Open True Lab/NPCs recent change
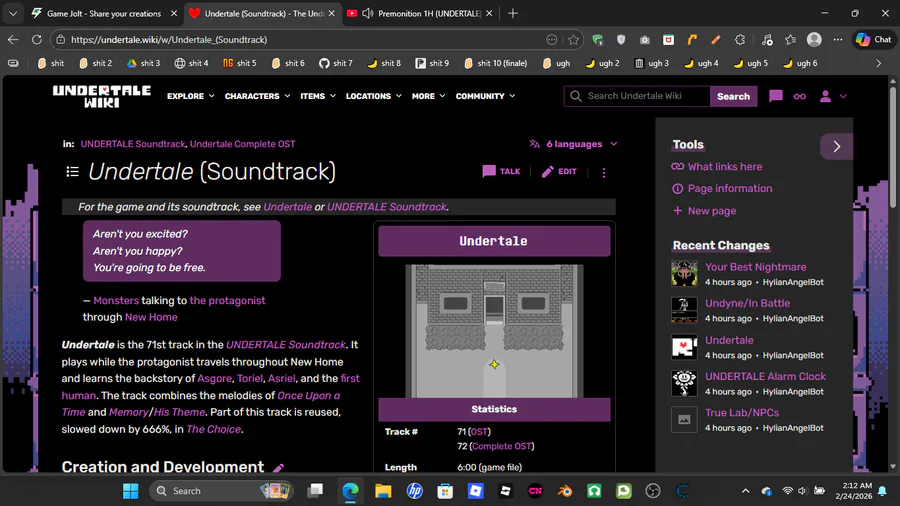The image size is (900, 506). 742,412
